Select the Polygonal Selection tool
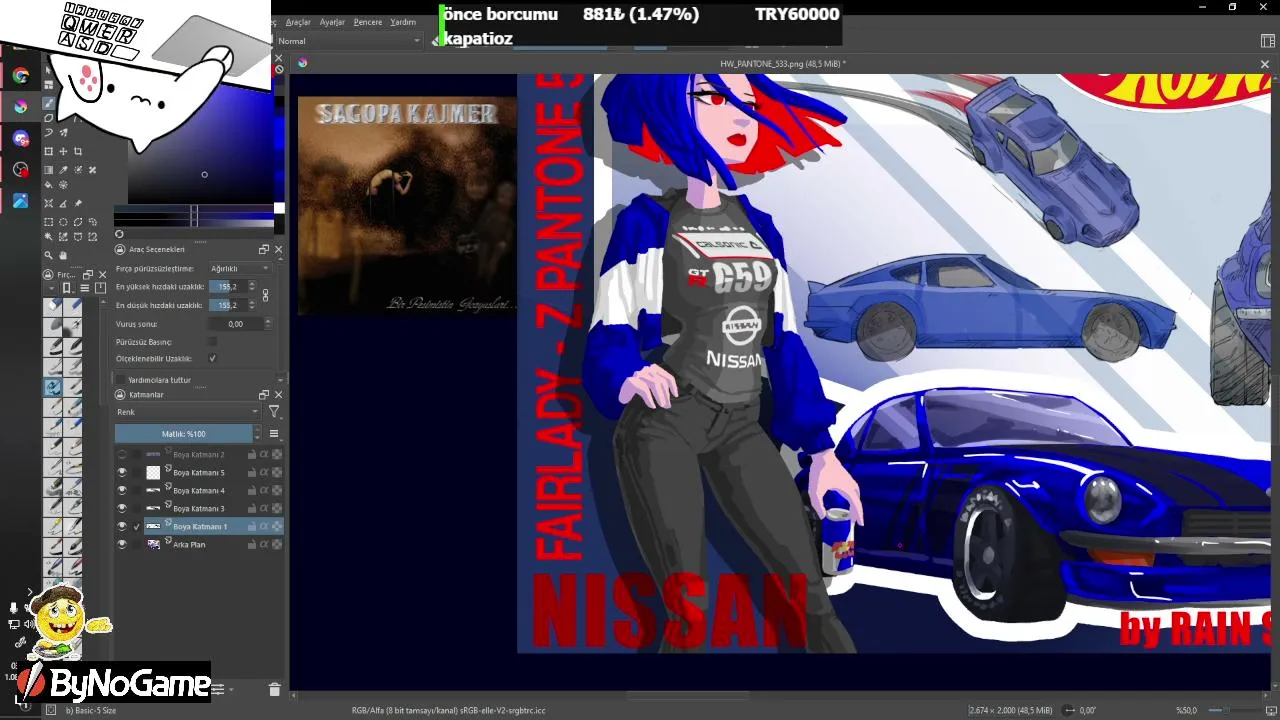Screen dimensions: 1280x720 point(78,222)
